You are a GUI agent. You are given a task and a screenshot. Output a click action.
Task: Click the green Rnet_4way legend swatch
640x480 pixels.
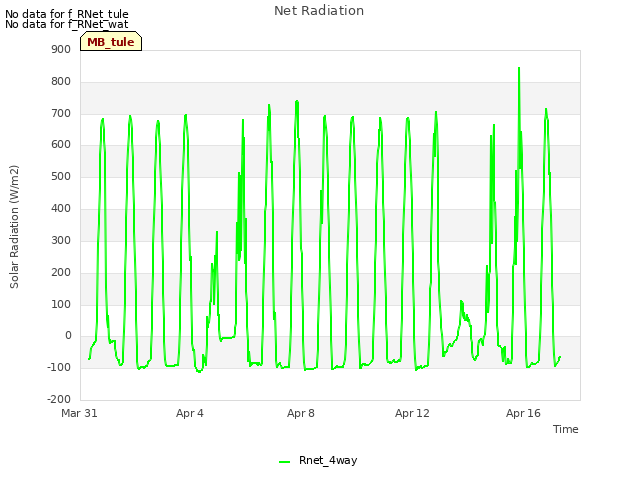point(284,462)
